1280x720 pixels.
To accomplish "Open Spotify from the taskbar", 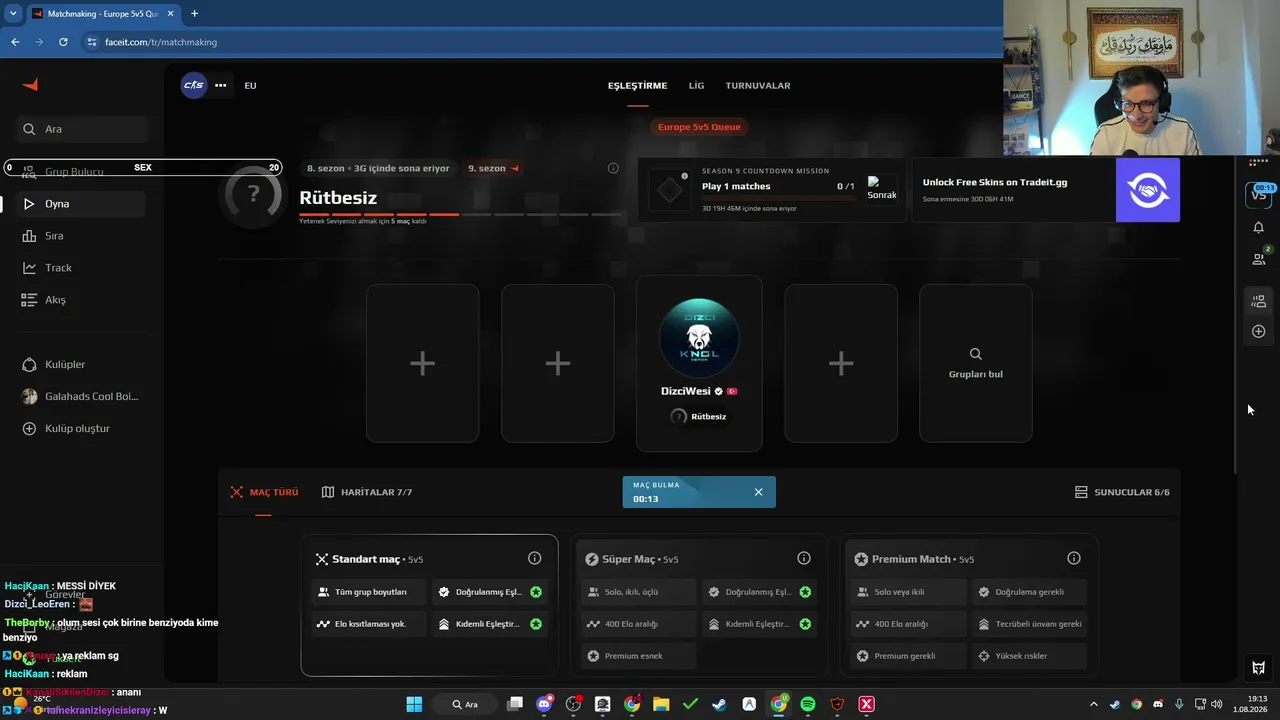I will pyautogui.click(x=808, y=704).
